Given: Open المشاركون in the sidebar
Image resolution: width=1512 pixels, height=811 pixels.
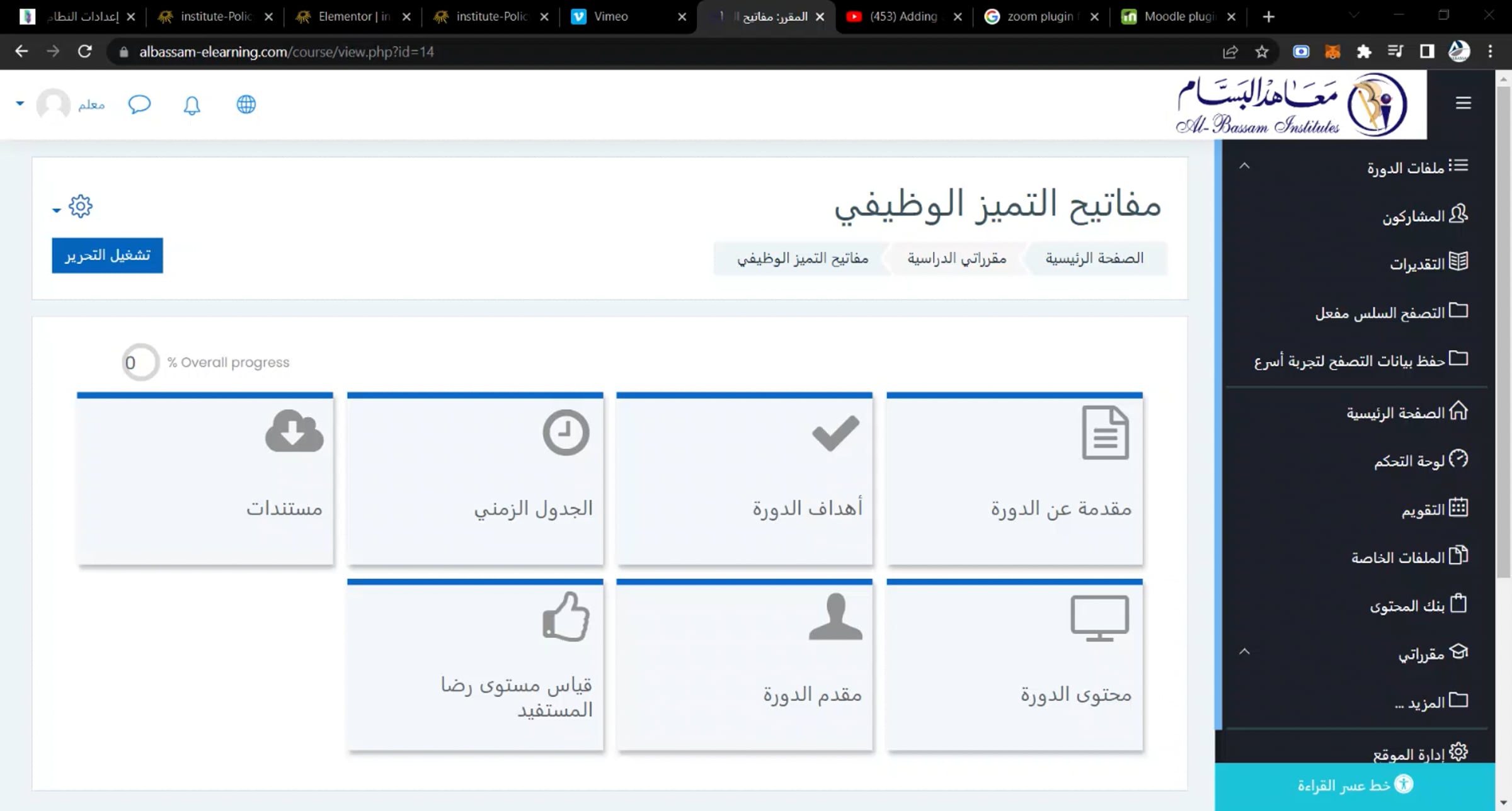Looking at the screenshot, I should 1425,215.
